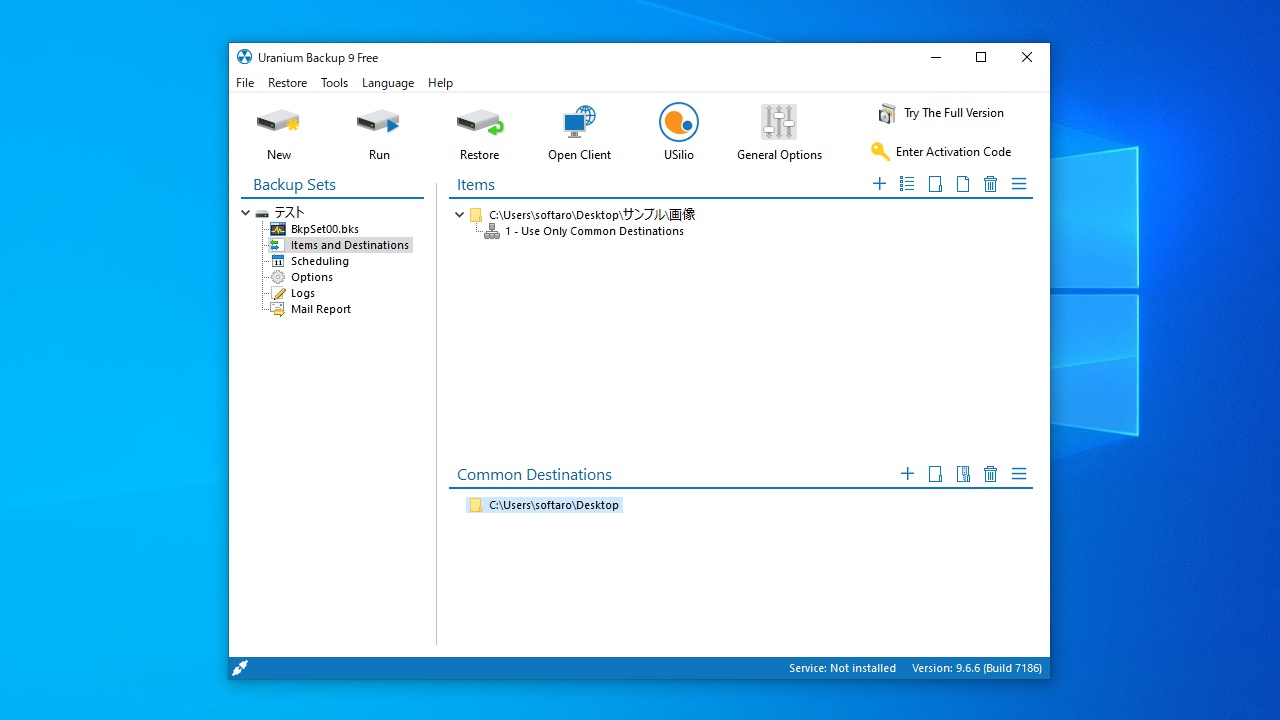The height and width of the screenshot is (720, 1280).
Task: Open the Restore toolbar icon
Action: tap(480, 122)
